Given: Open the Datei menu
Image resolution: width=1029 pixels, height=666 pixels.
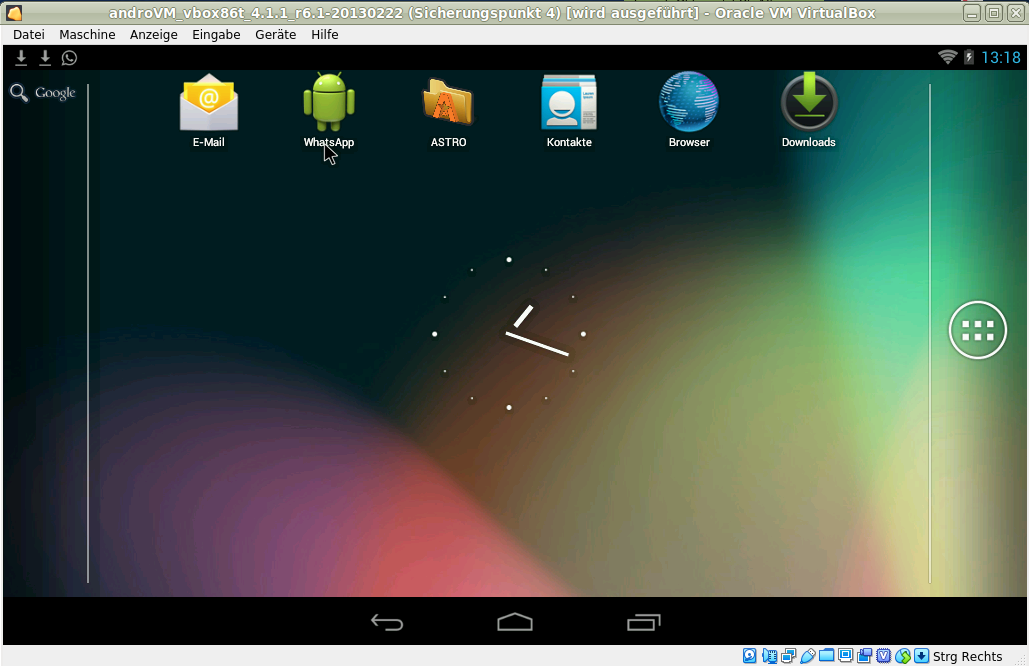Looking at the screenshot, I should click(29, 34).
